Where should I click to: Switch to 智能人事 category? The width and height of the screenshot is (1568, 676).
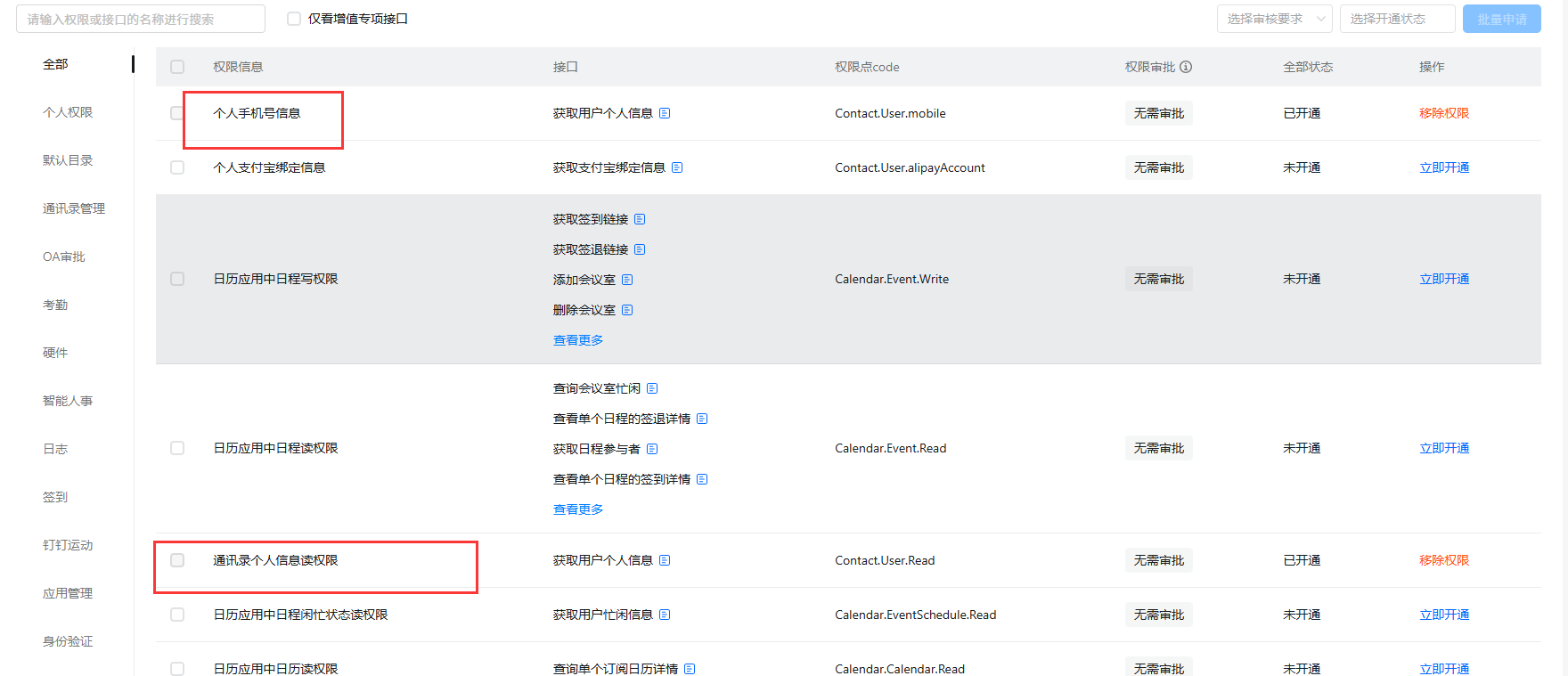pos(68,401)
